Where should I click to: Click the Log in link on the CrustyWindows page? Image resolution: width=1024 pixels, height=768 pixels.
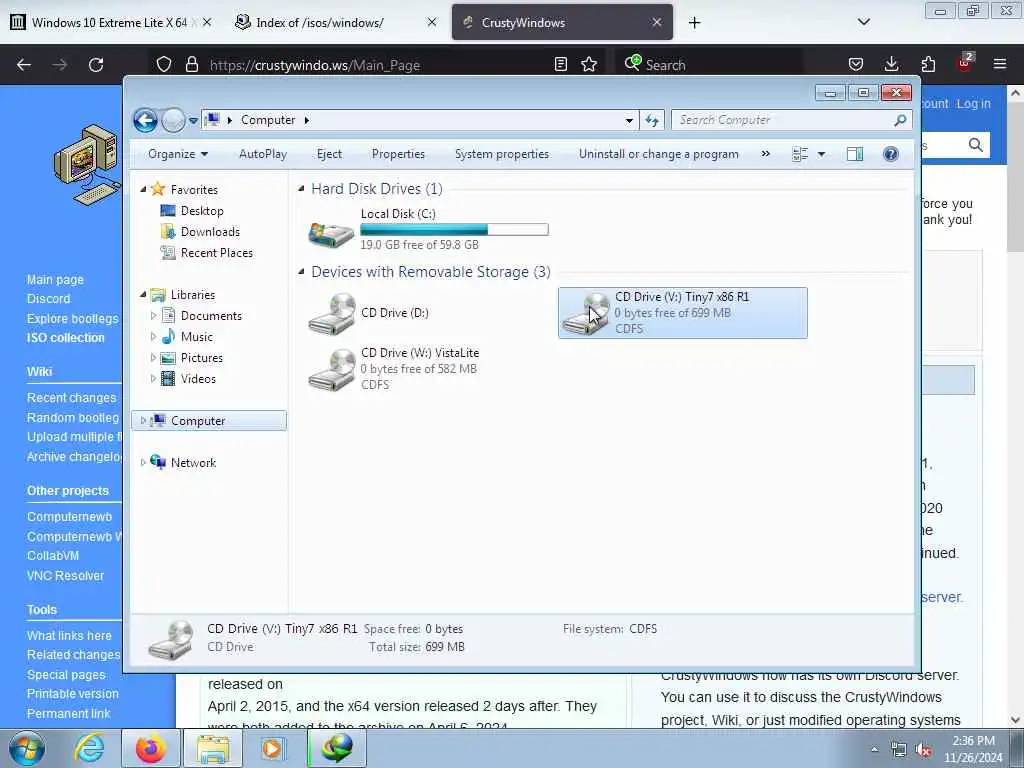click(x=973, y=104)
